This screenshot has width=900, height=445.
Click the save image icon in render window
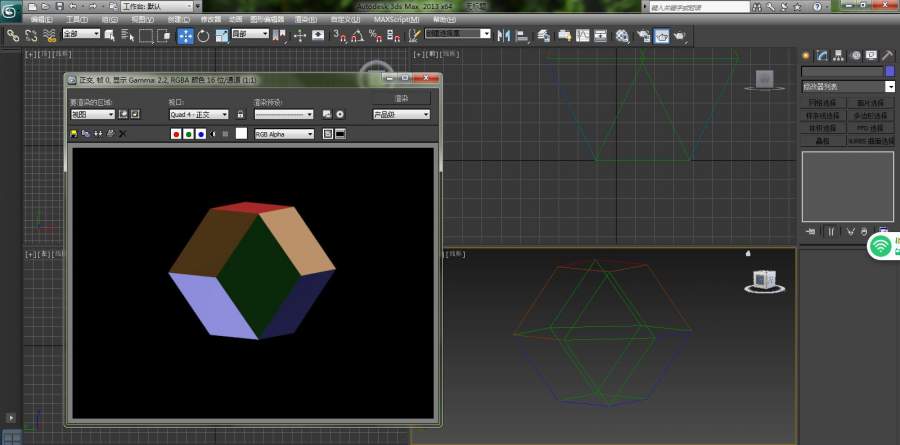pyautogui.click(x=73, y=133)
